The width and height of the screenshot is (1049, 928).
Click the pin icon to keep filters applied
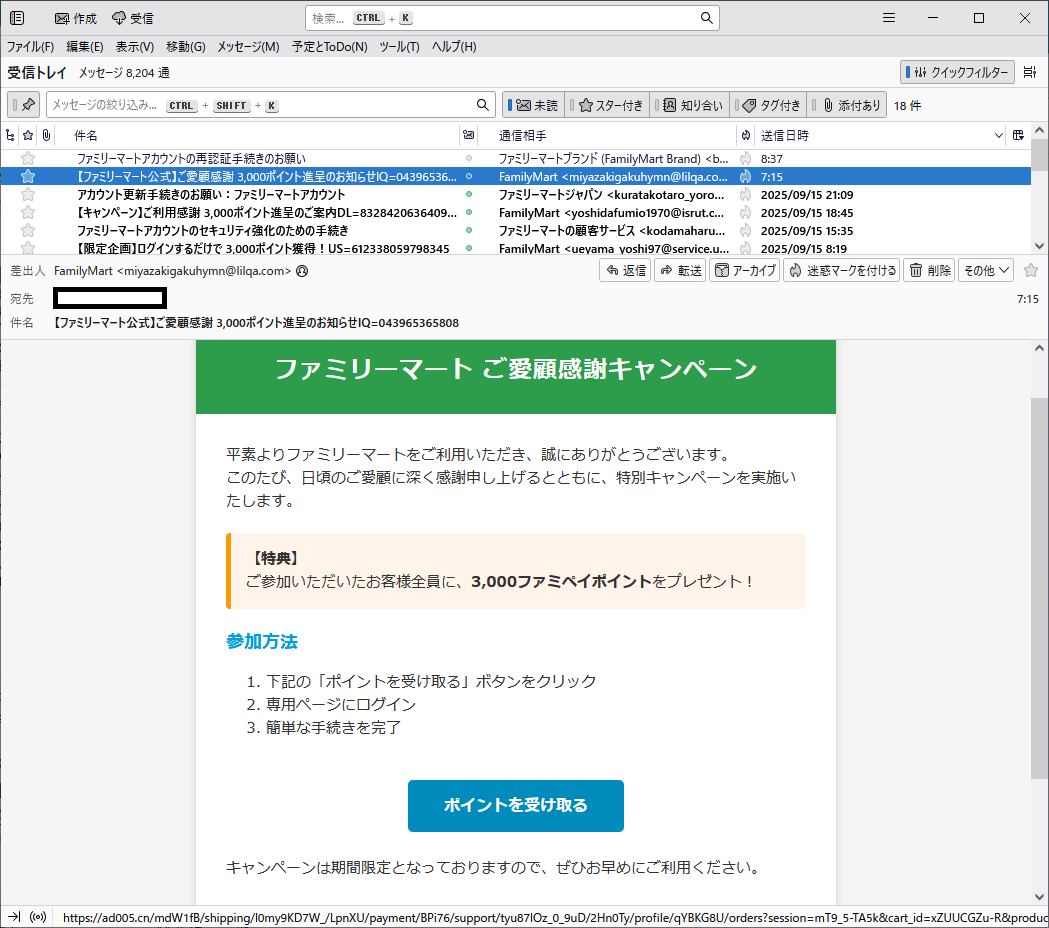point(26,105)
